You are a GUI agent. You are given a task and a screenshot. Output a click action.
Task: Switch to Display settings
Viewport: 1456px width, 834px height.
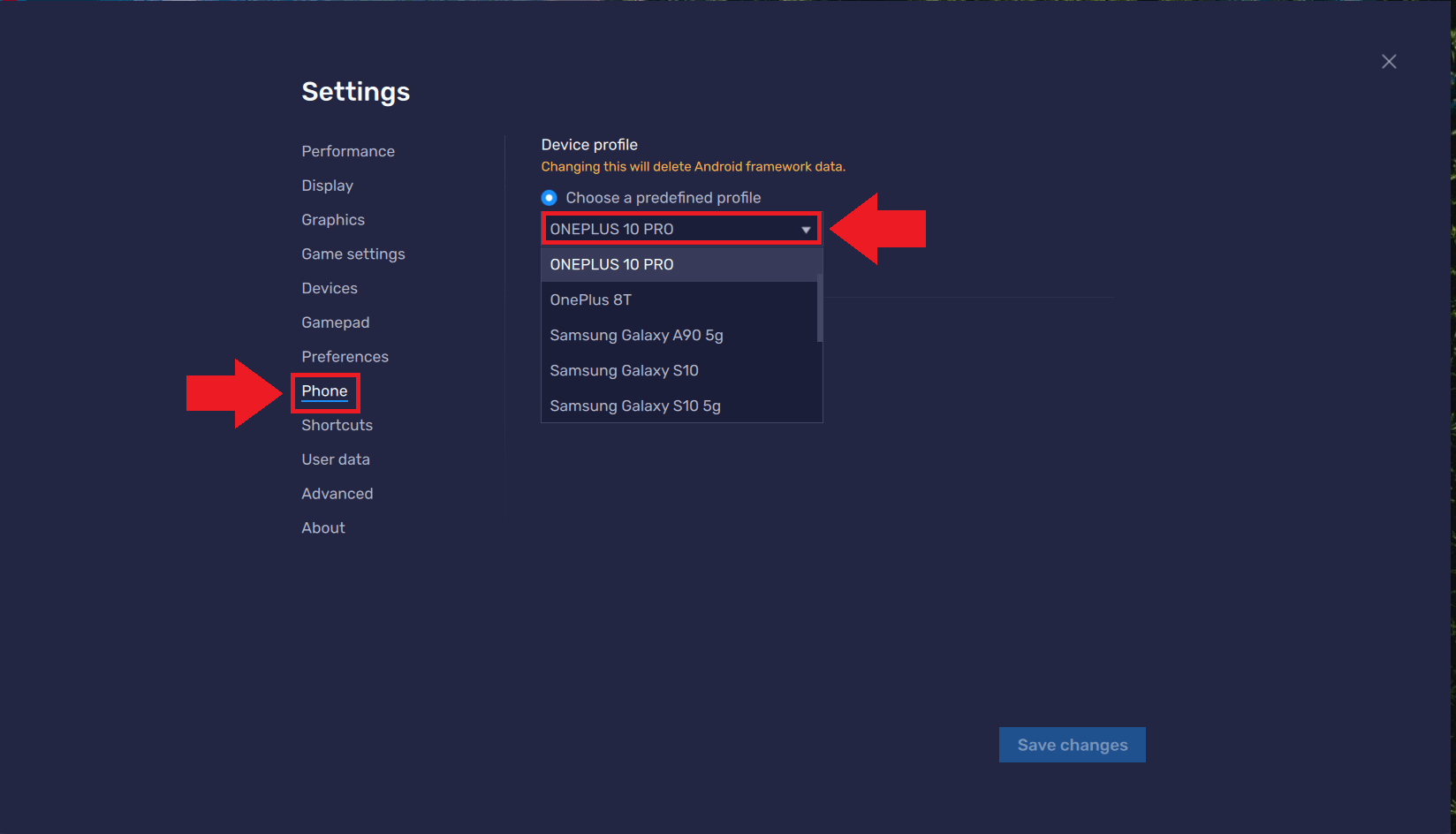click(x=327, y=186)
